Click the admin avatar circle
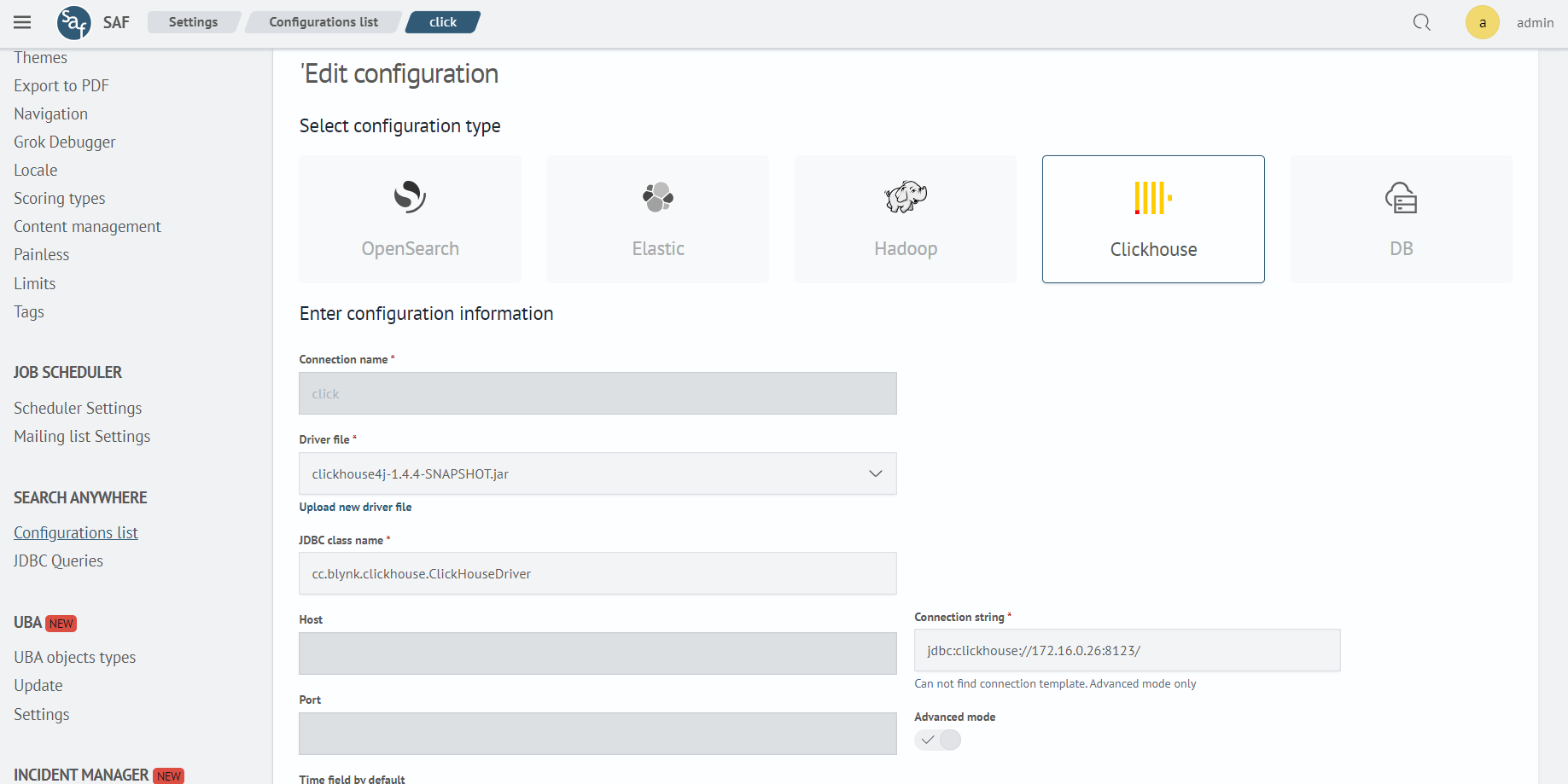This screenshot has height=784, width=1568. point(1483,22)
